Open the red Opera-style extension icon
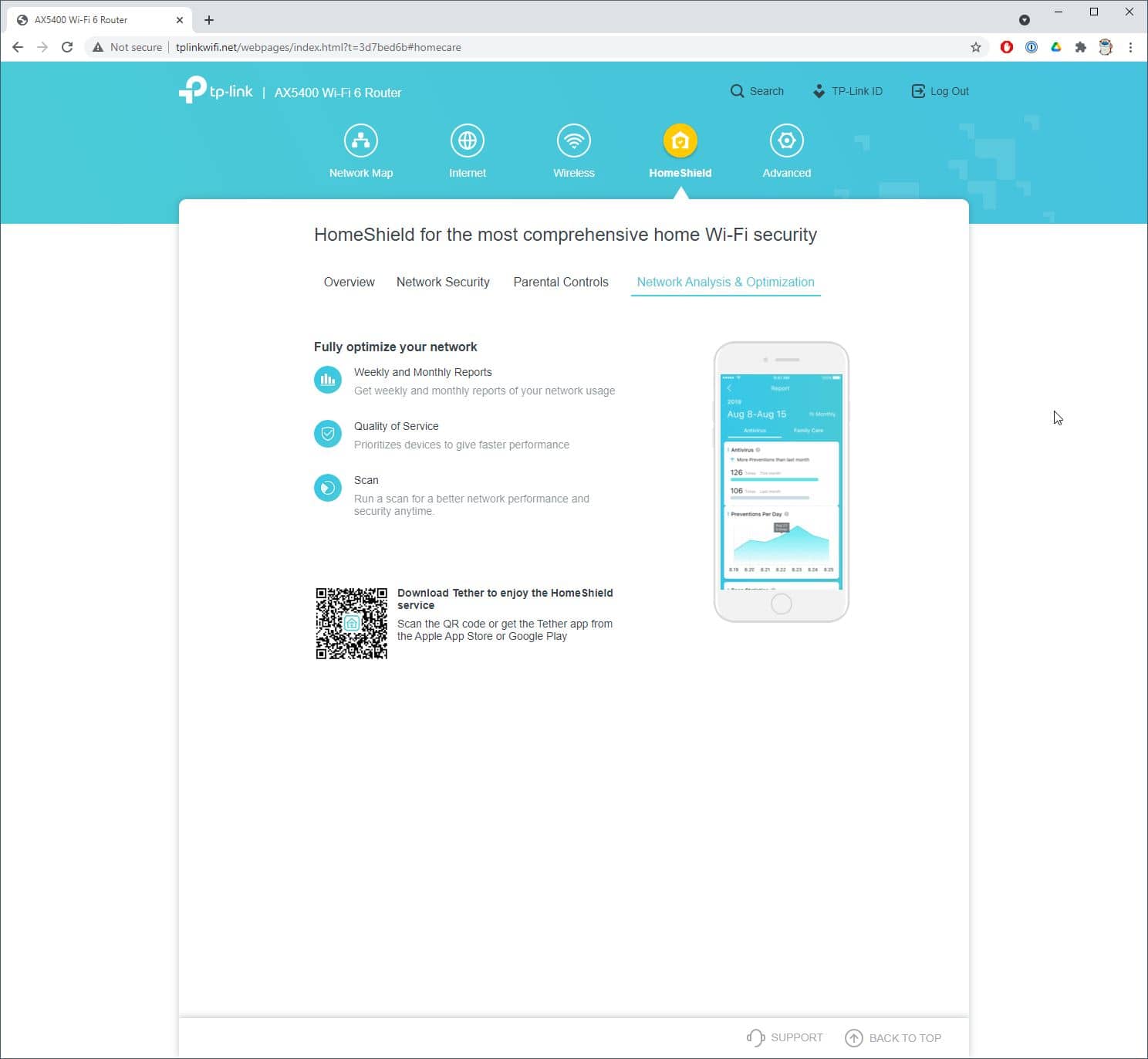Screen dimensions: 1148x1059 tap(1007, 47)
